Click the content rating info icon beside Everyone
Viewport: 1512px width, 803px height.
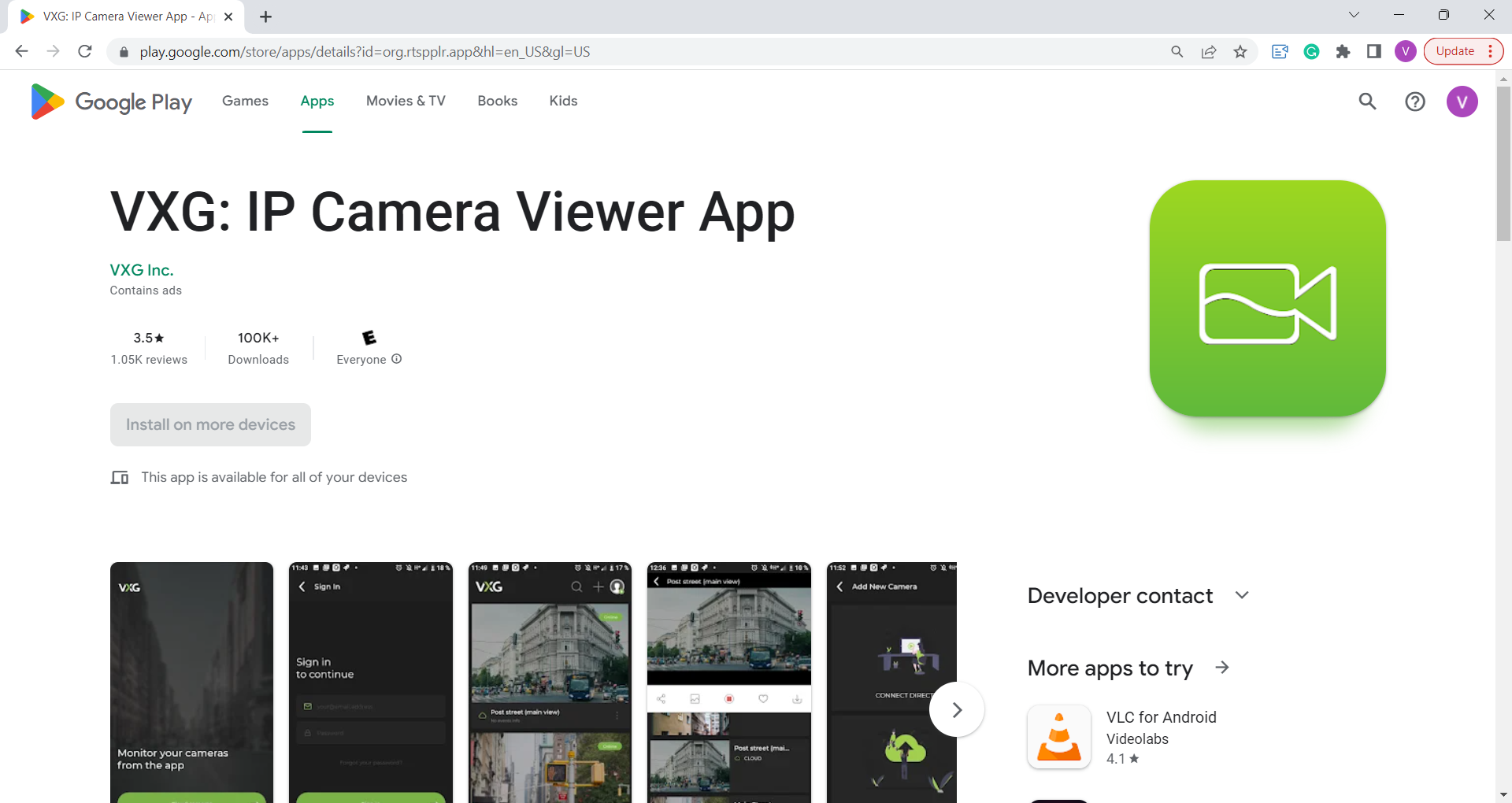397,359
